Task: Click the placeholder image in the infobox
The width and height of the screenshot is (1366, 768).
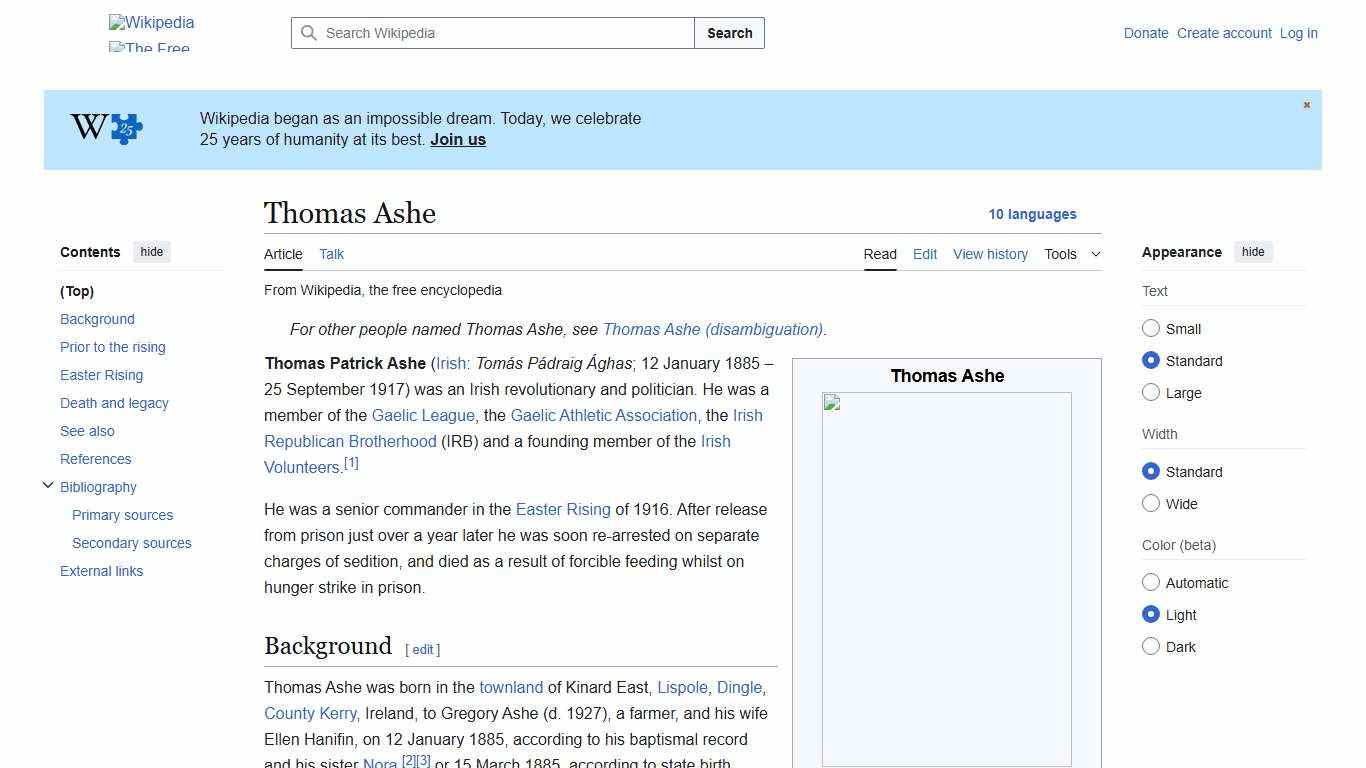Action: (x=945, y=578)
